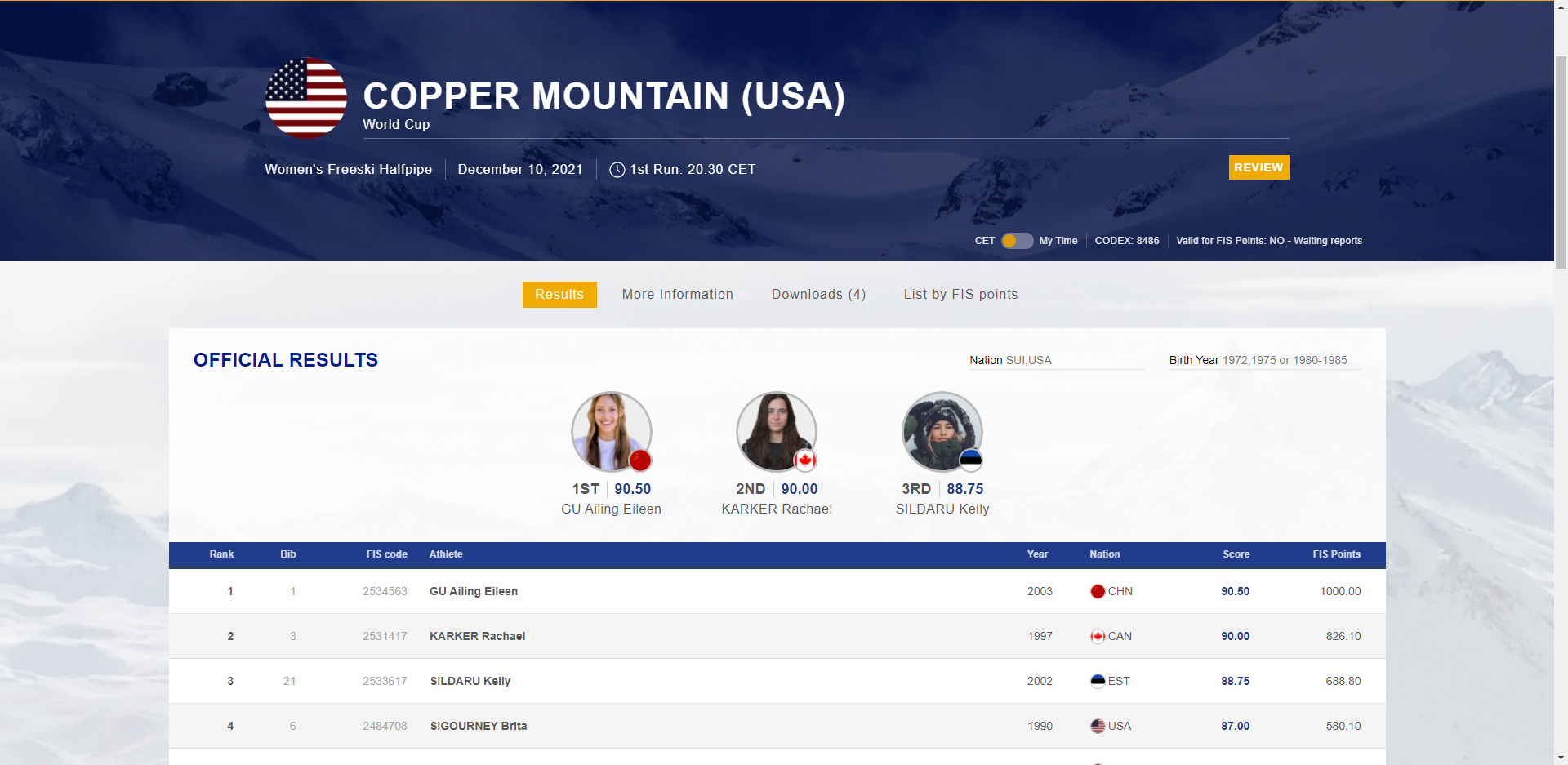Viewport: 1568px width, 765px height.
Task: Click podium name GU Ailing Eileen
Action: (611, 509)
